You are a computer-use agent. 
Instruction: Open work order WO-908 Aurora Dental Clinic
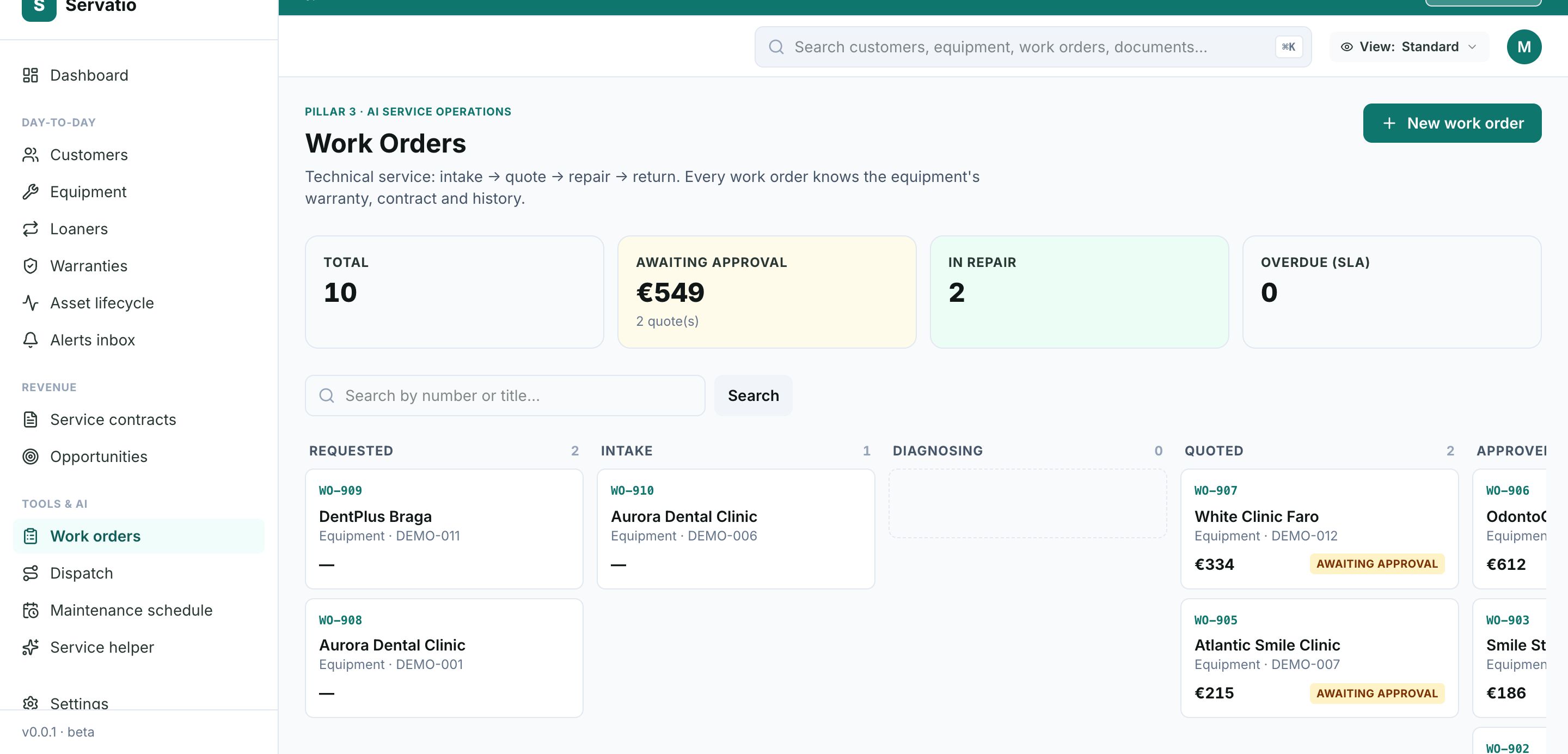tap(444, 658)
